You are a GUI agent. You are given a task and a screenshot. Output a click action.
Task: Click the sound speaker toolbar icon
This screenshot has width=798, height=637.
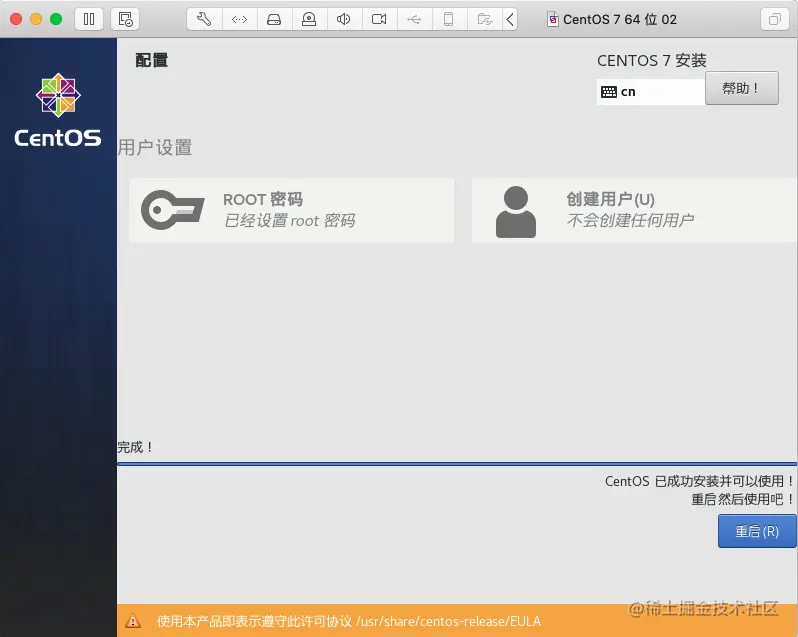tap(344, 19)
